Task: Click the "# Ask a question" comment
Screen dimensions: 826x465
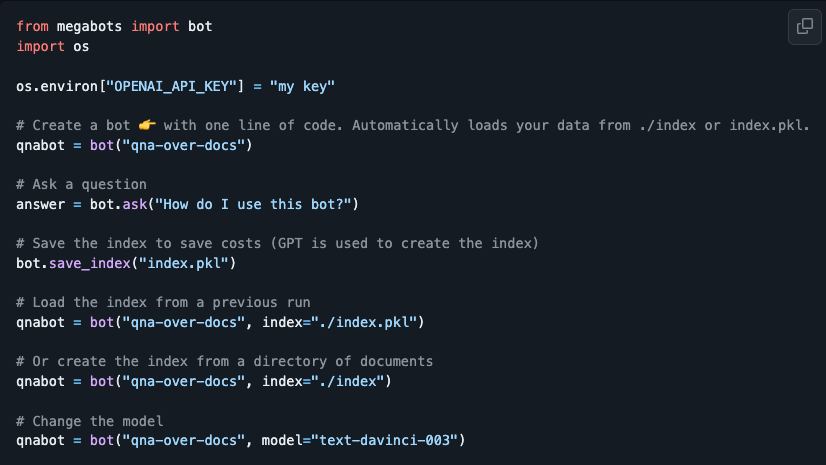Action: coord(81,184)
